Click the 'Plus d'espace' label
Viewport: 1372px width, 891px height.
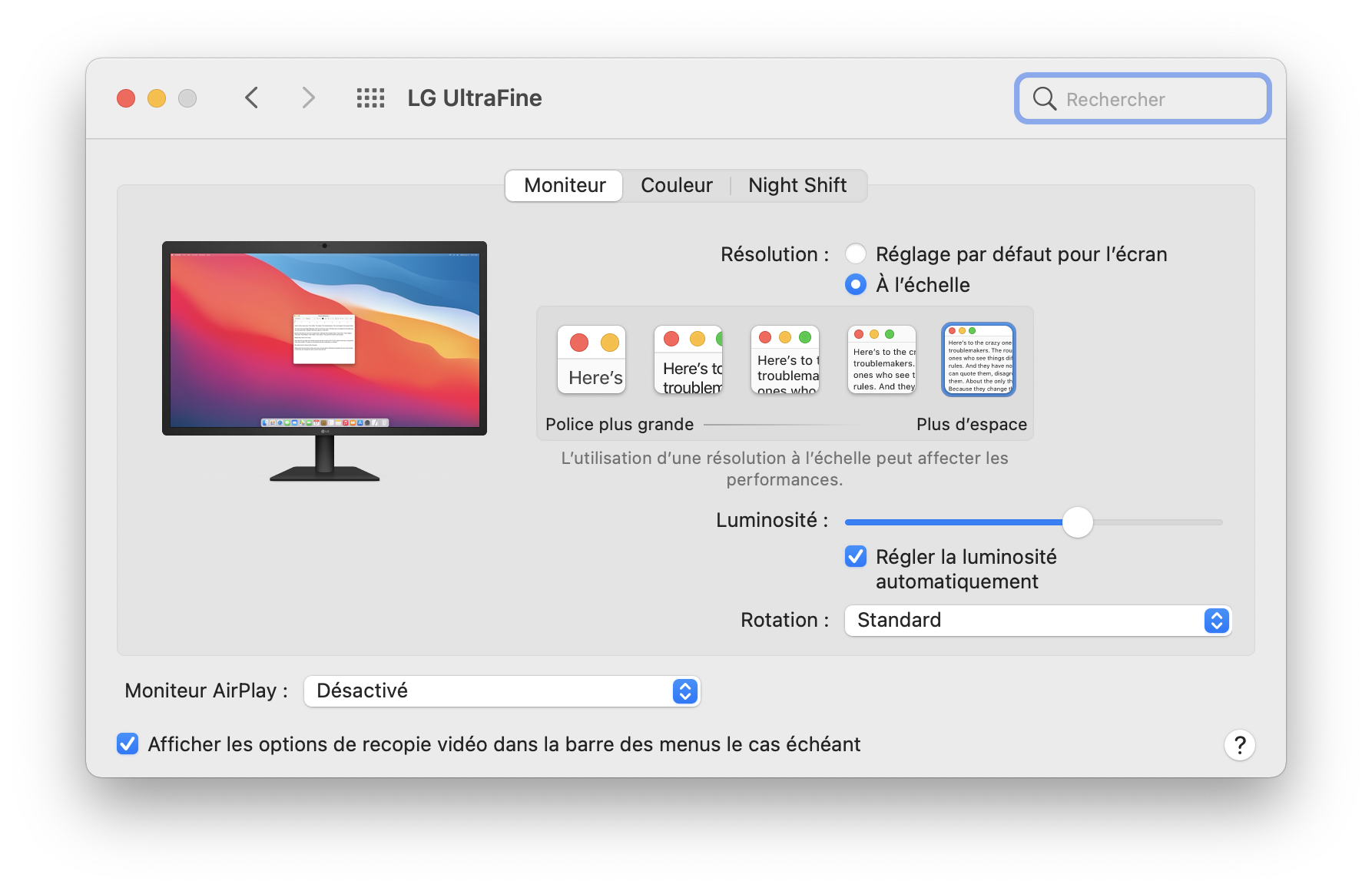[971, 424]
